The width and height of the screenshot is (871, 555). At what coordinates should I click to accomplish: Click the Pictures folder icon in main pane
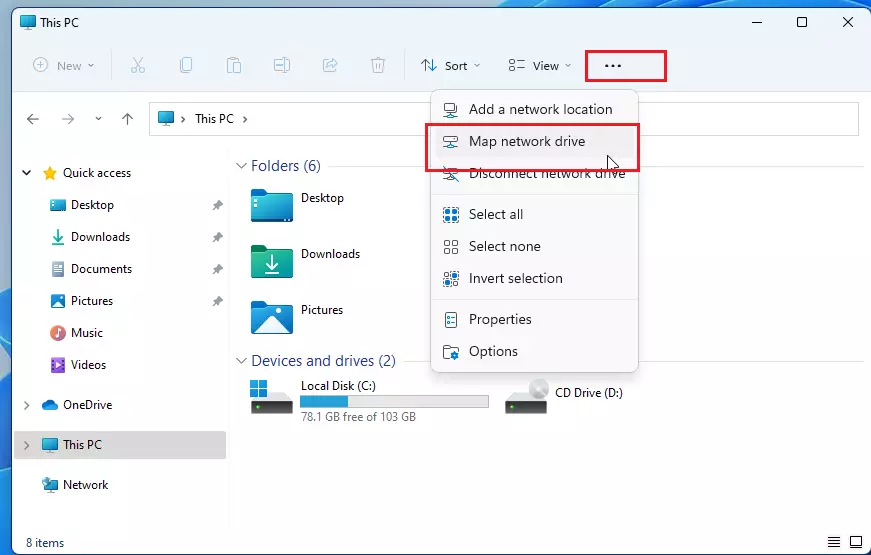[x=272, y=317]
